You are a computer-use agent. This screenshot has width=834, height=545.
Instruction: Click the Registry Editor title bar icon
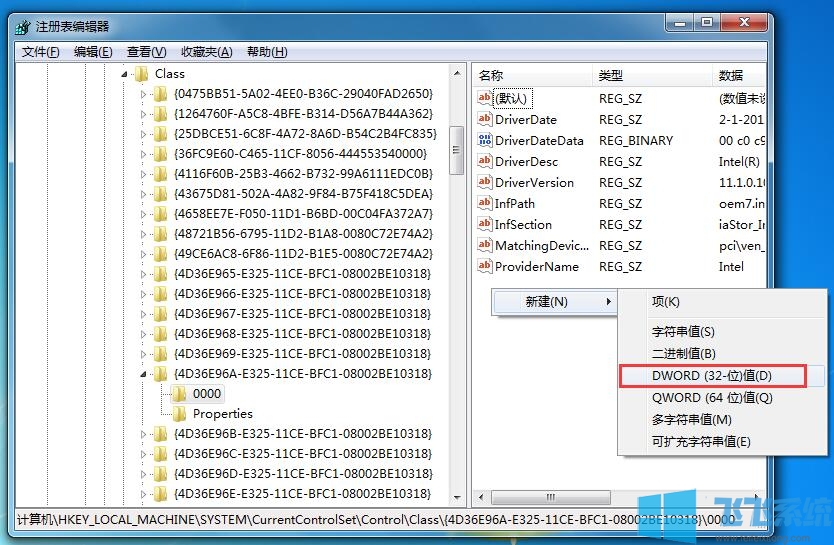point(23,27)
